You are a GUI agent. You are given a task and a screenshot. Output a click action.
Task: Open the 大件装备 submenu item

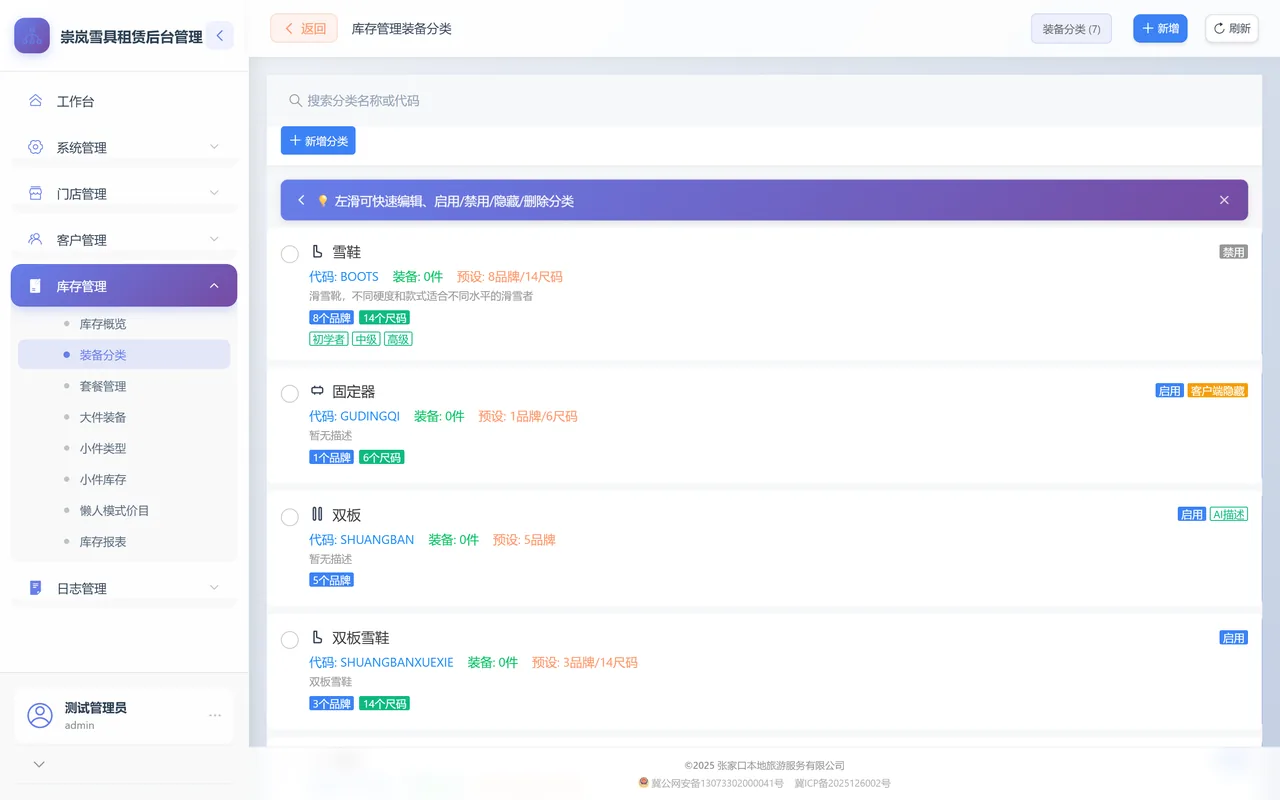124,417
